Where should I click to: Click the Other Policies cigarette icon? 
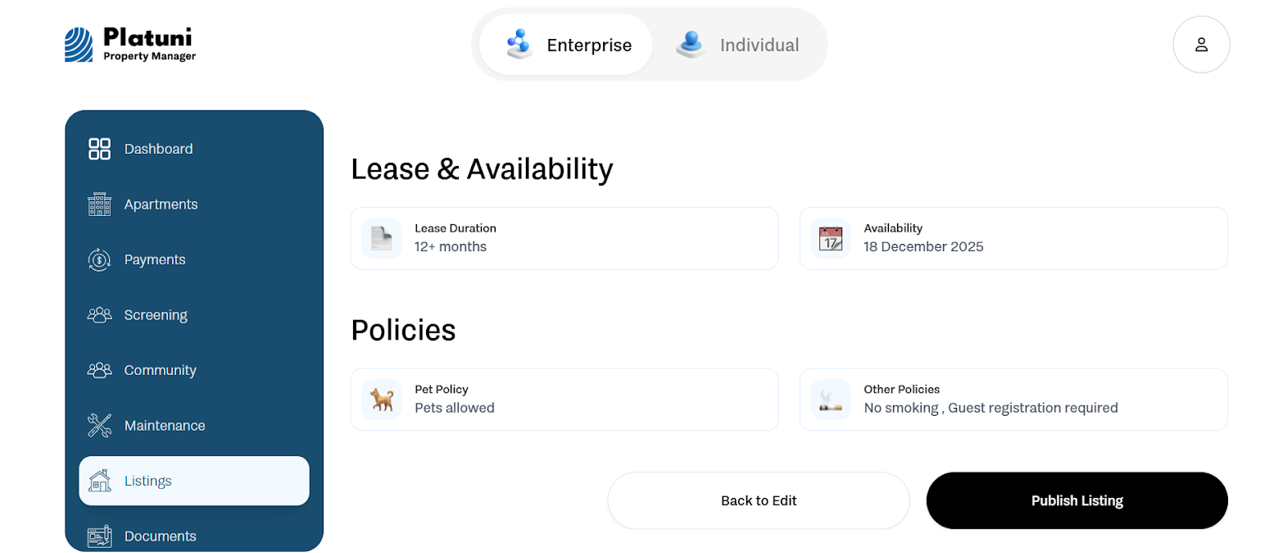(831, 399)
